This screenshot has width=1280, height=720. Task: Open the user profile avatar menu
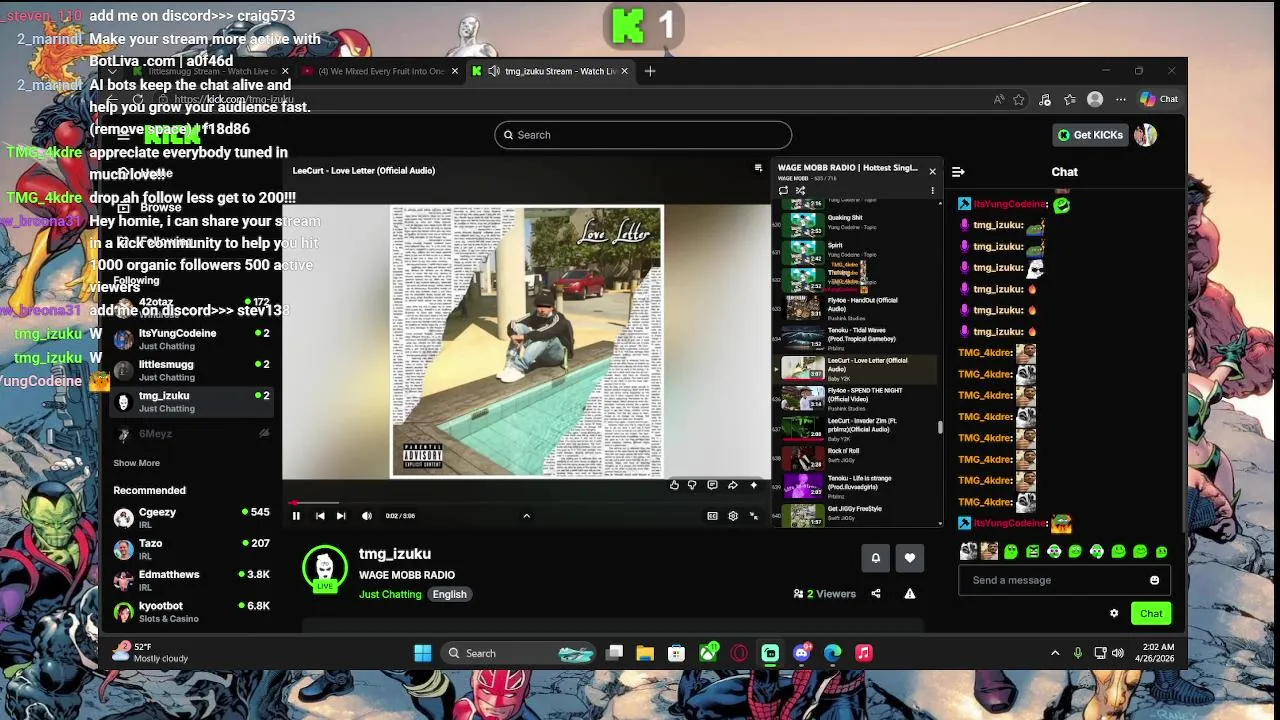1145,135
